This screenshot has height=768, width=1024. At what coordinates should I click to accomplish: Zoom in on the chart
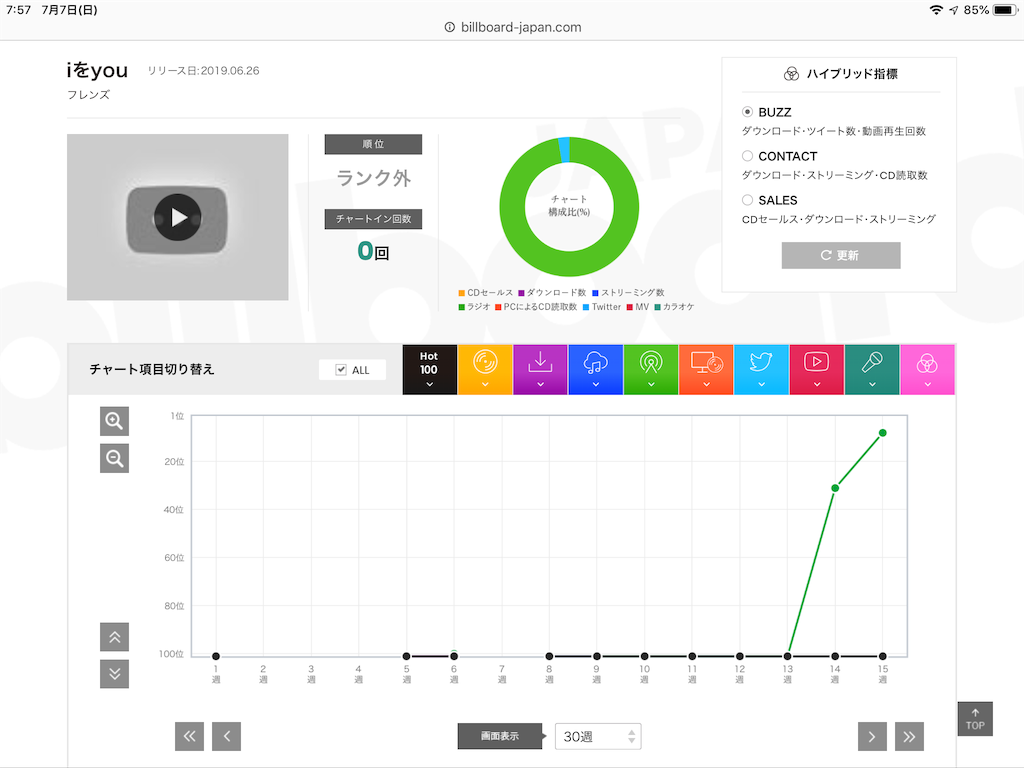tap(114, 421)
